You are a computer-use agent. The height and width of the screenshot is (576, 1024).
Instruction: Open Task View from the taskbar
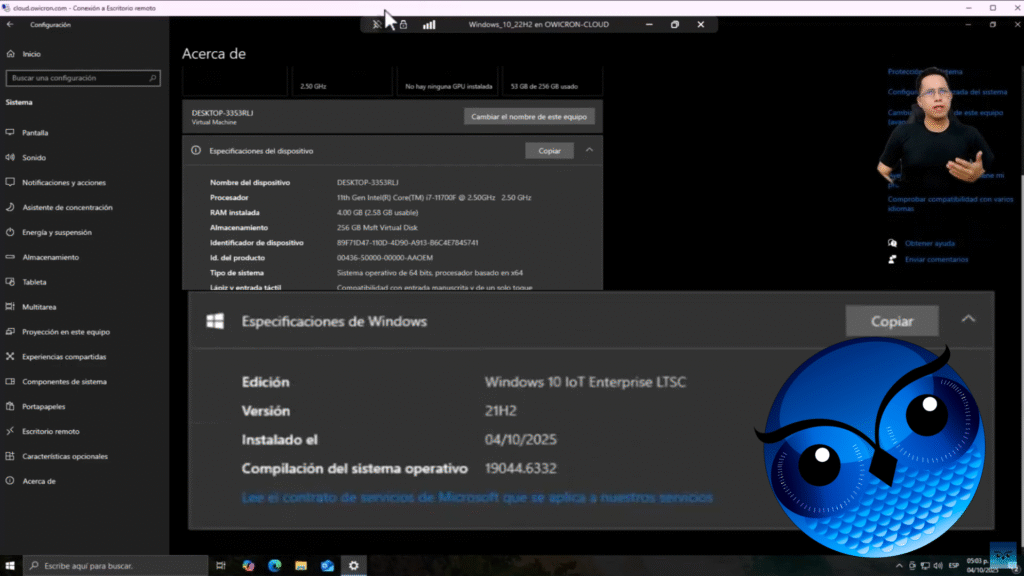[220, 566]
